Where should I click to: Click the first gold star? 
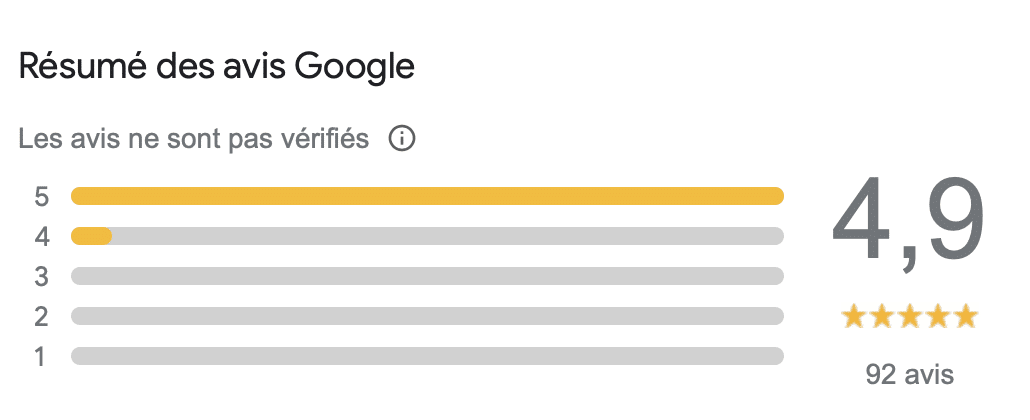tap(855, 317)
